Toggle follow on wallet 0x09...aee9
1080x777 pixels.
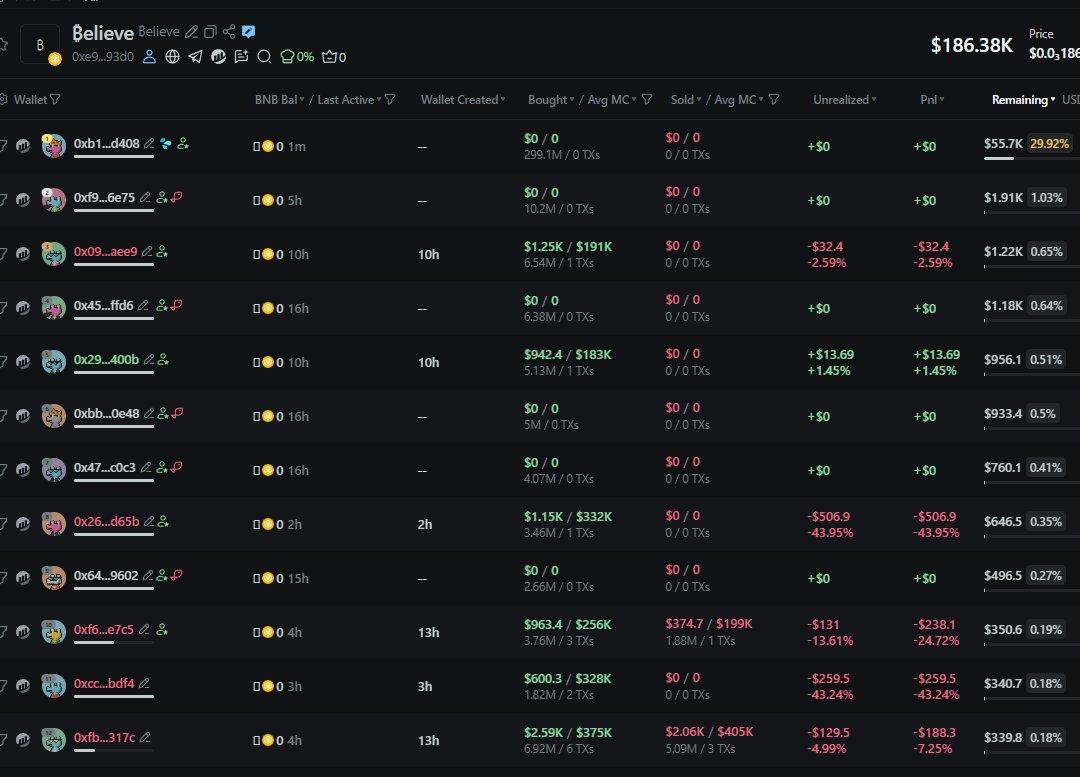point(162,252)
